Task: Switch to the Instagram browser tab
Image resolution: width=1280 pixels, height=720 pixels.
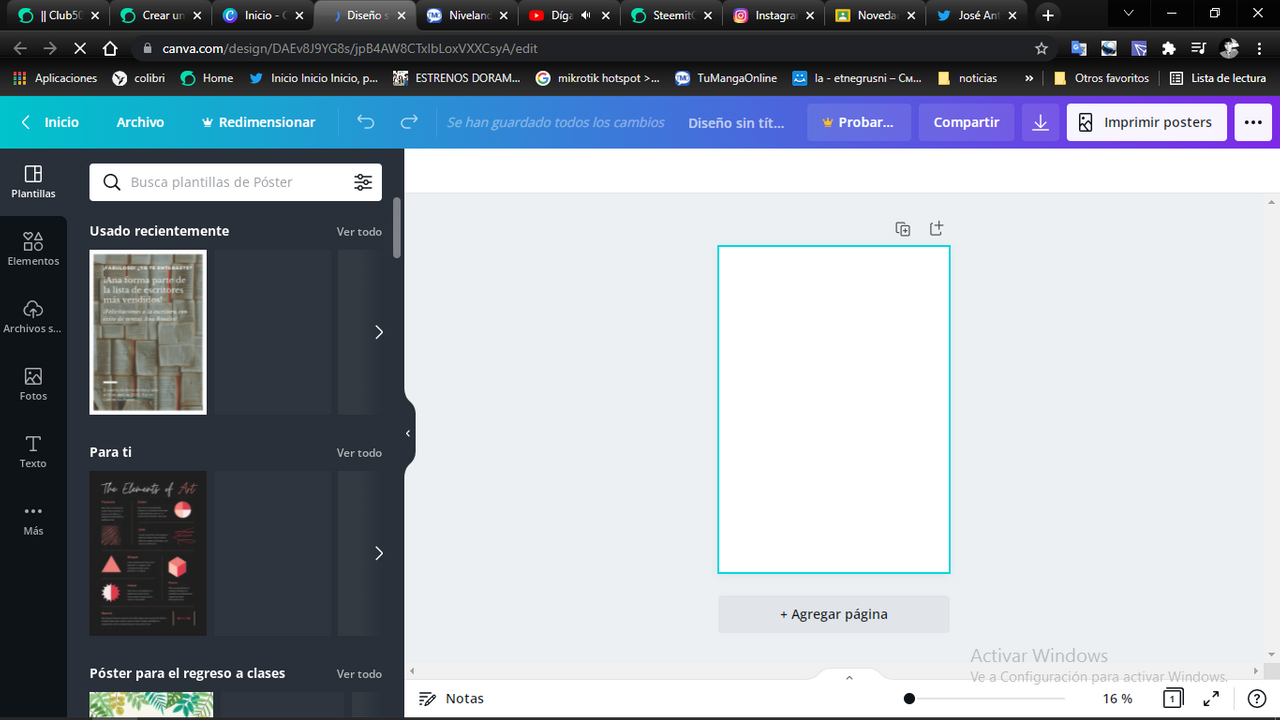Action: pos(773,15)
